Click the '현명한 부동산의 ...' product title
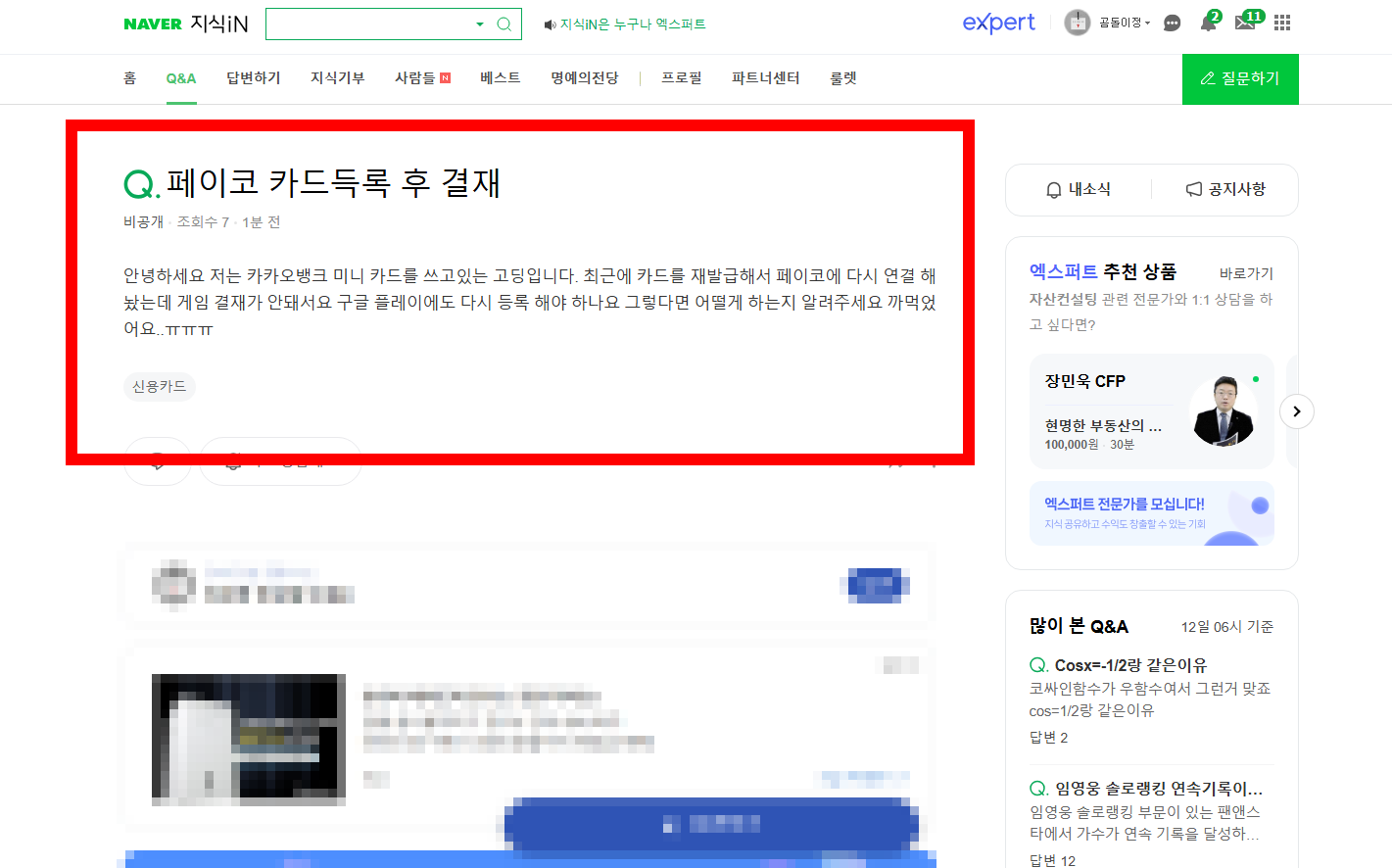Screen dimensions: 1392x868 [1103, 426]
